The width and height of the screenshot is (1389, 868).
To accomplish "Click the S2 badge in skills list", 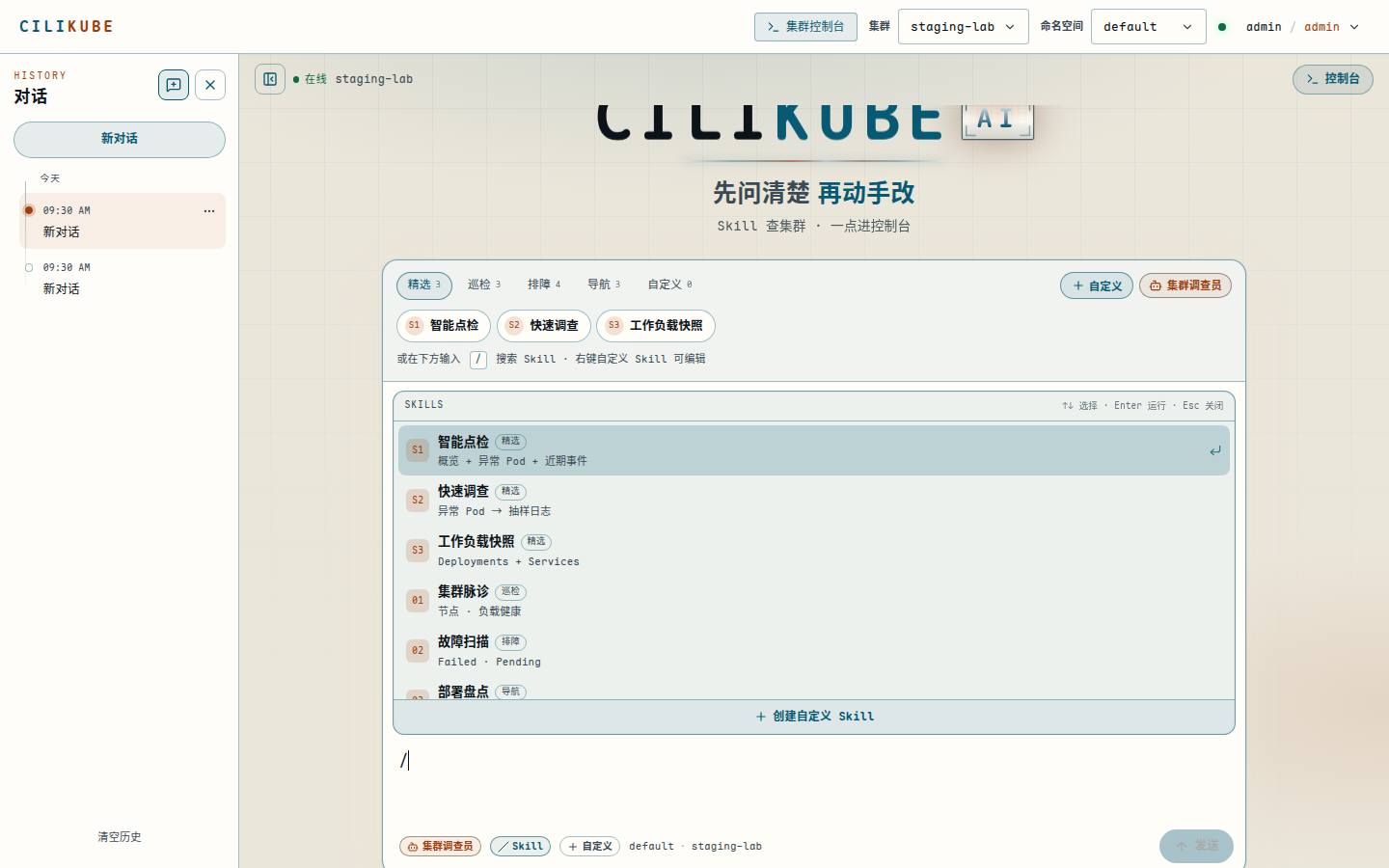I will [418, 501].
